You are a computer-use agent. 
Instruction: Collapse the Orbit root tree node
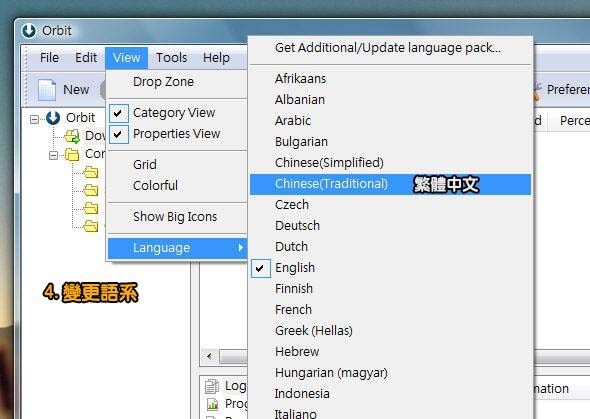pyautogui.click(x=34, y=119)
